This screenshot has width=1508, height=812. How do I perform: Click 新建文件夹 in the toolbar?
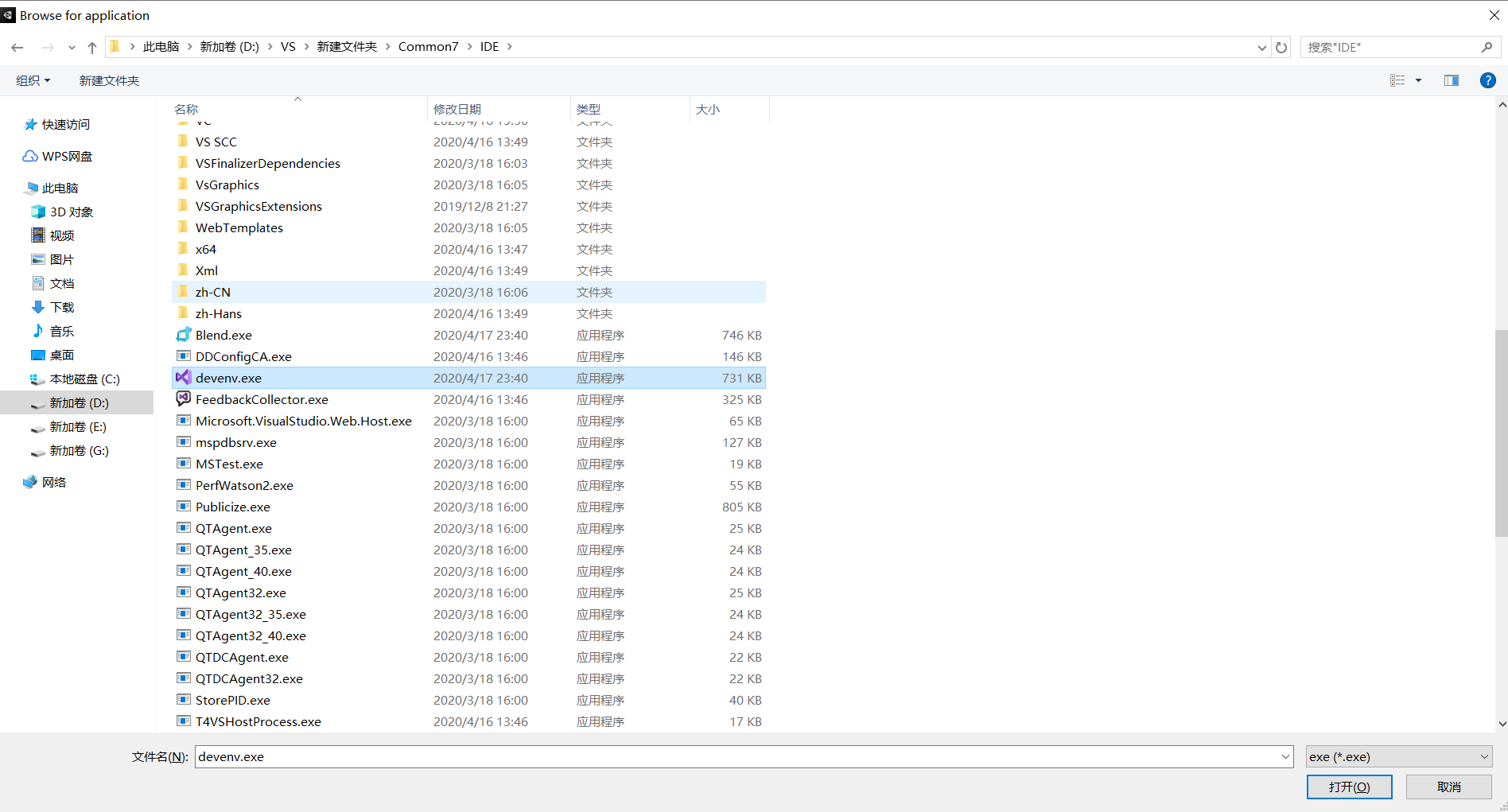109,80
